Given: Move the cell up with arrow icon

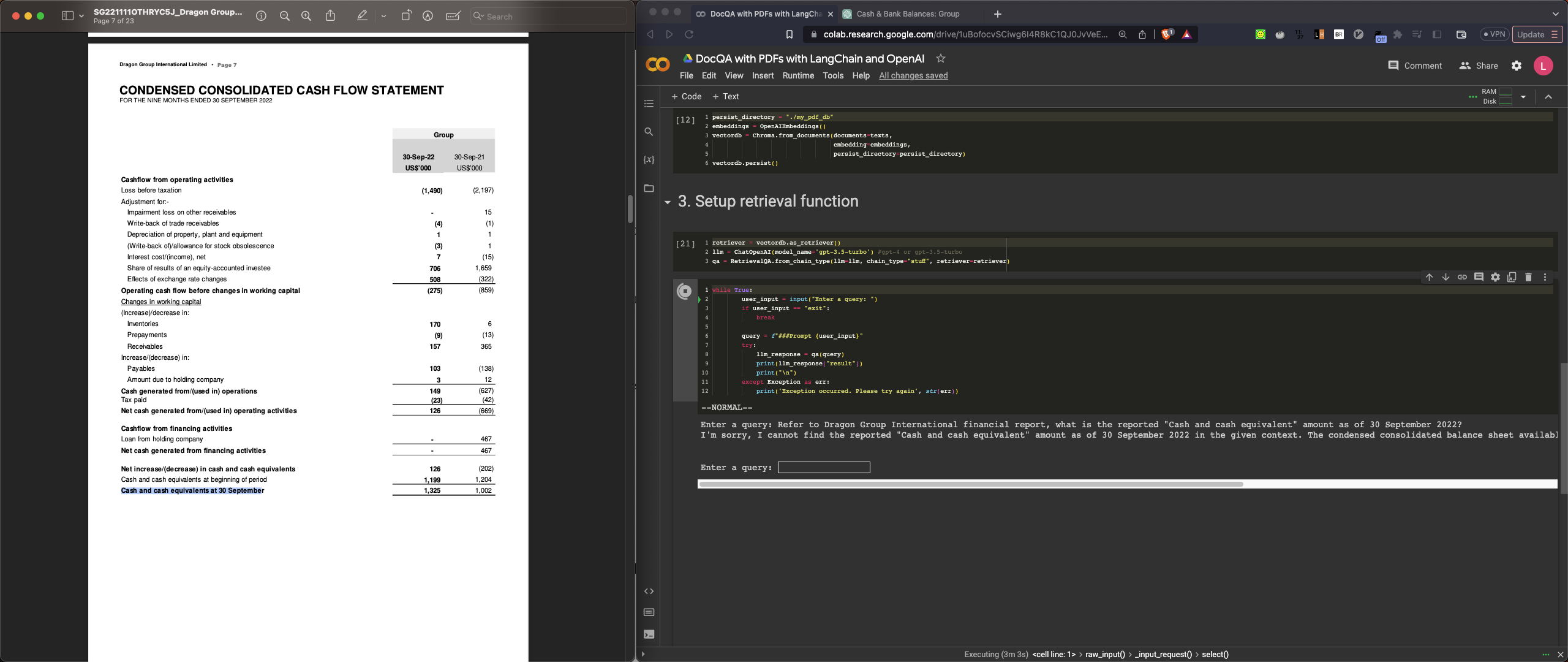Looking at the screenshot, I should (x=1429, y=277).
